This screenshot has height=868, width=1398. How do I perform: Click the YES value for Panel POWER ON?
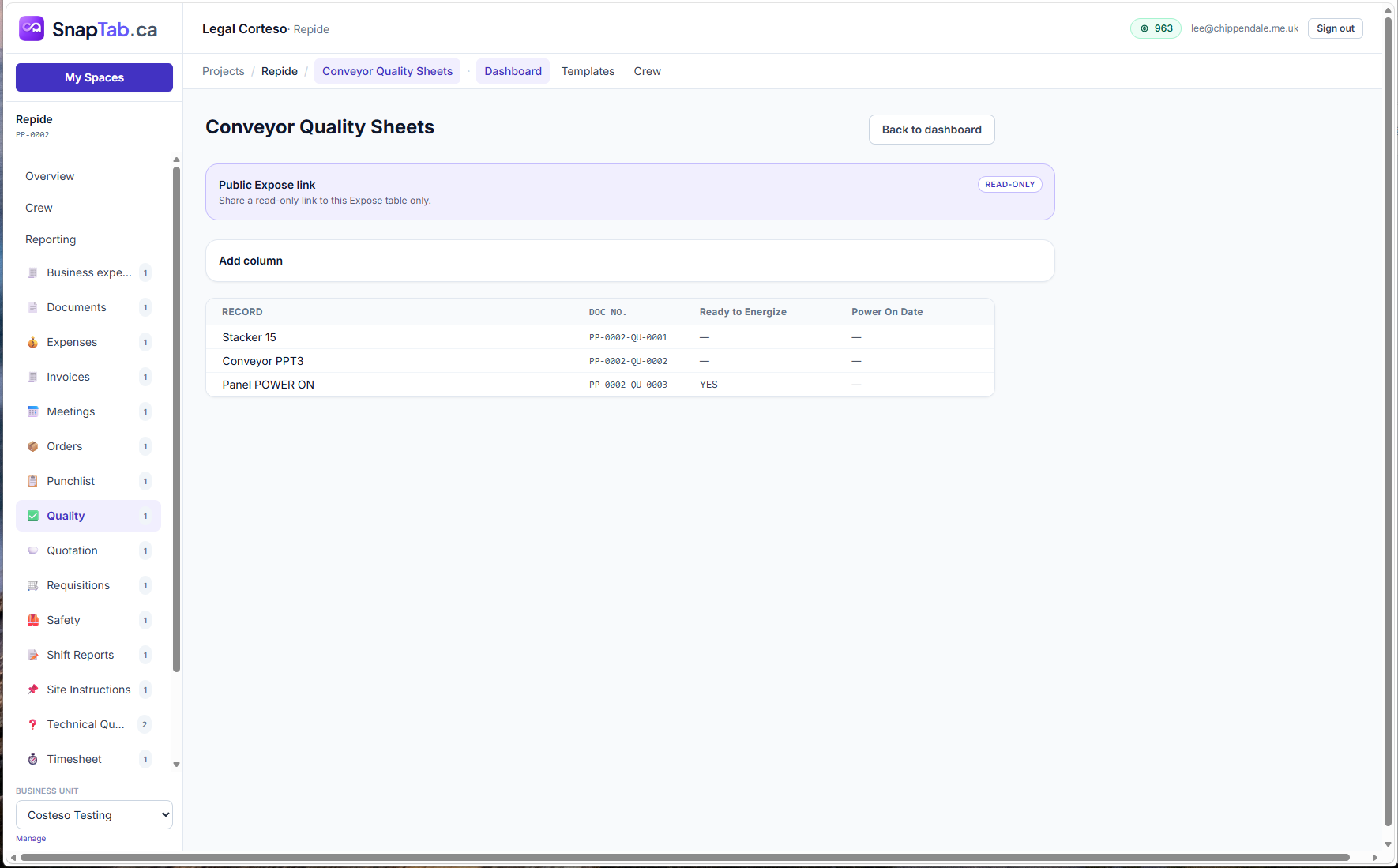[x=708, y=385]
